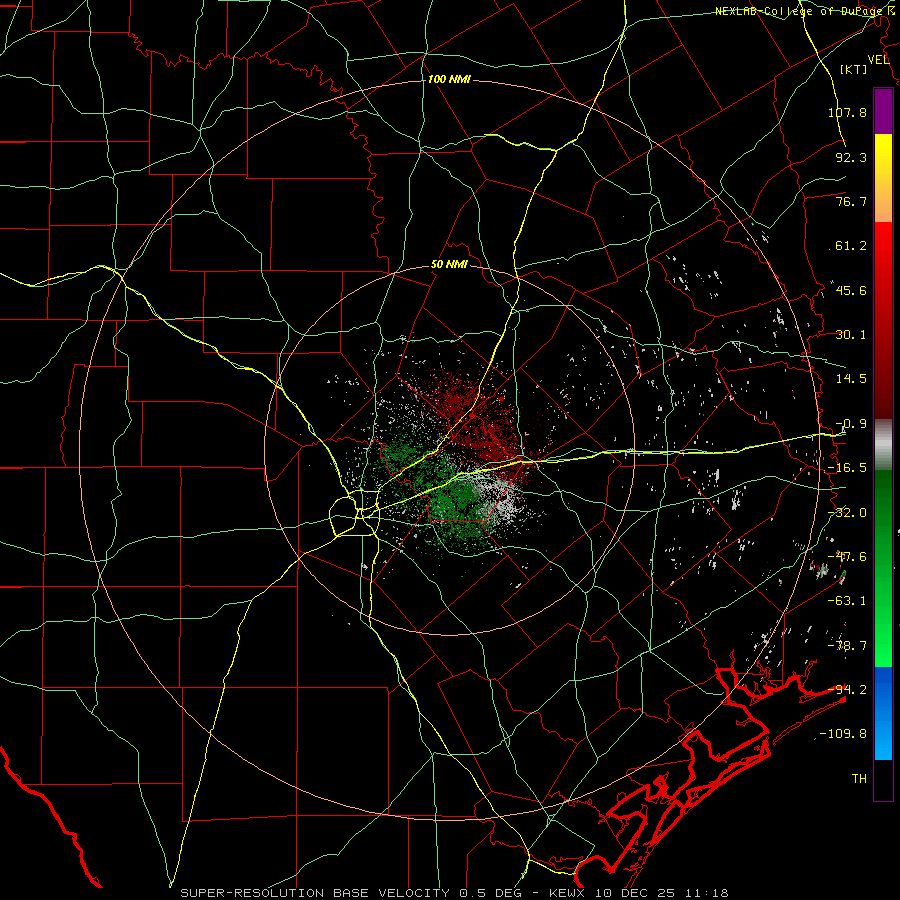Pick the green segment of the color bar

pyautogui.click(x=883, y=568)
